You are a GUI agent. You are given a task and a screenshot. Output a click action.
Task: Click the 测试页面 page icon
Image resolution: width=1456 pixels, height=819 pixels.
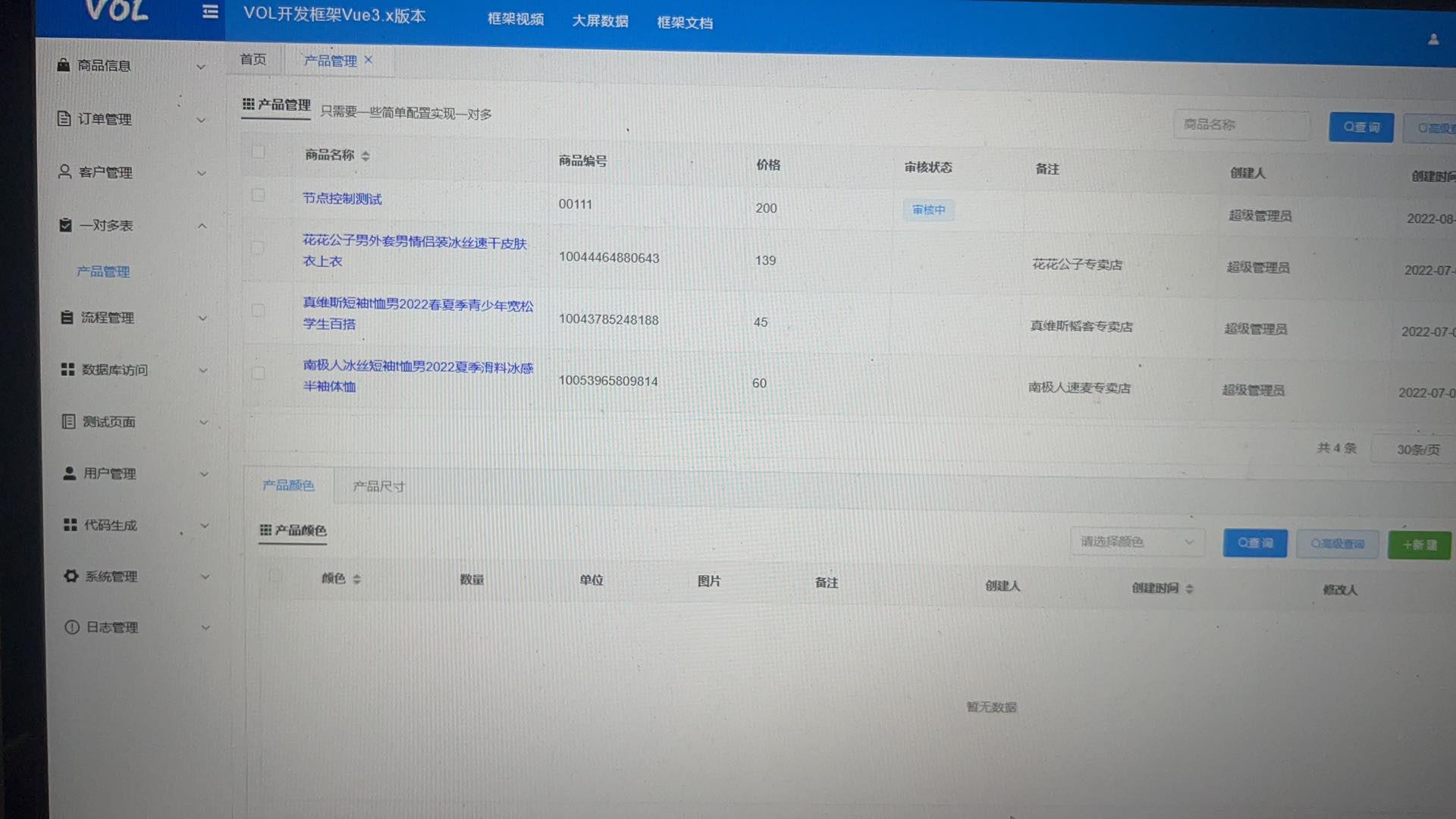click(68, 421)
